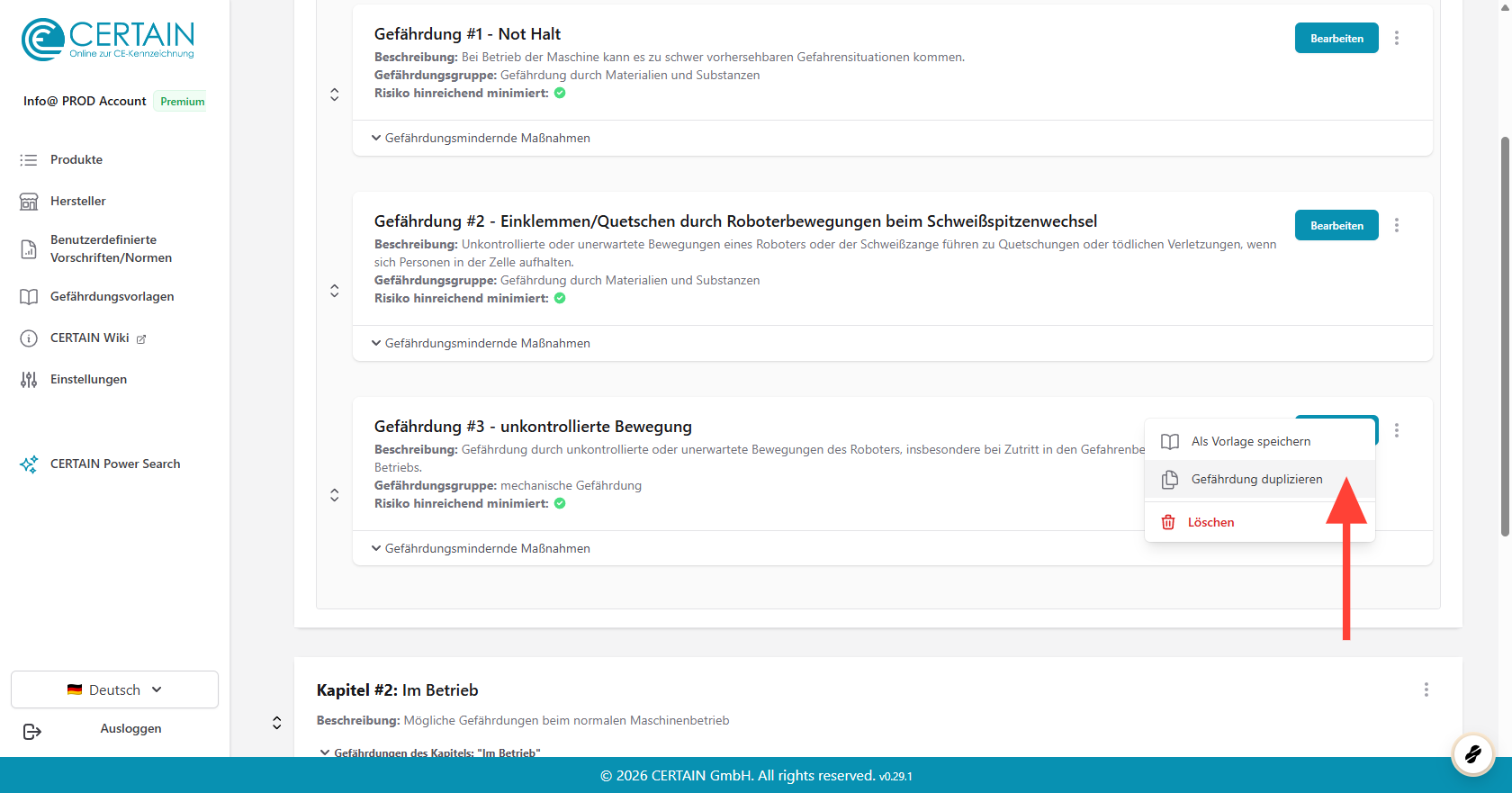Click the Ausloggen logout icon
The width and height of the screenshot is (1512, 793).
(x=32, y=731)
